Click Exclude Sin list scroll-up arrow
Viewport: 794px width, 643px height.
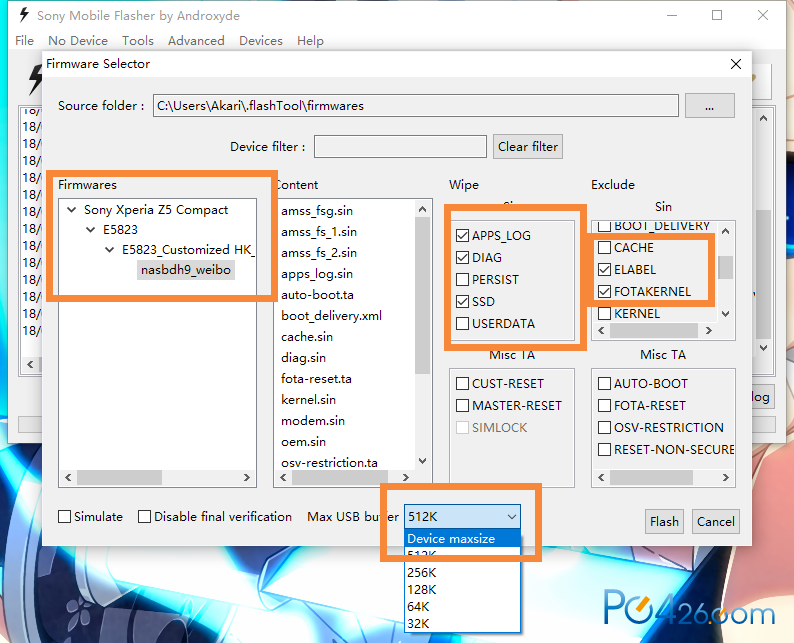coord(726,231)
